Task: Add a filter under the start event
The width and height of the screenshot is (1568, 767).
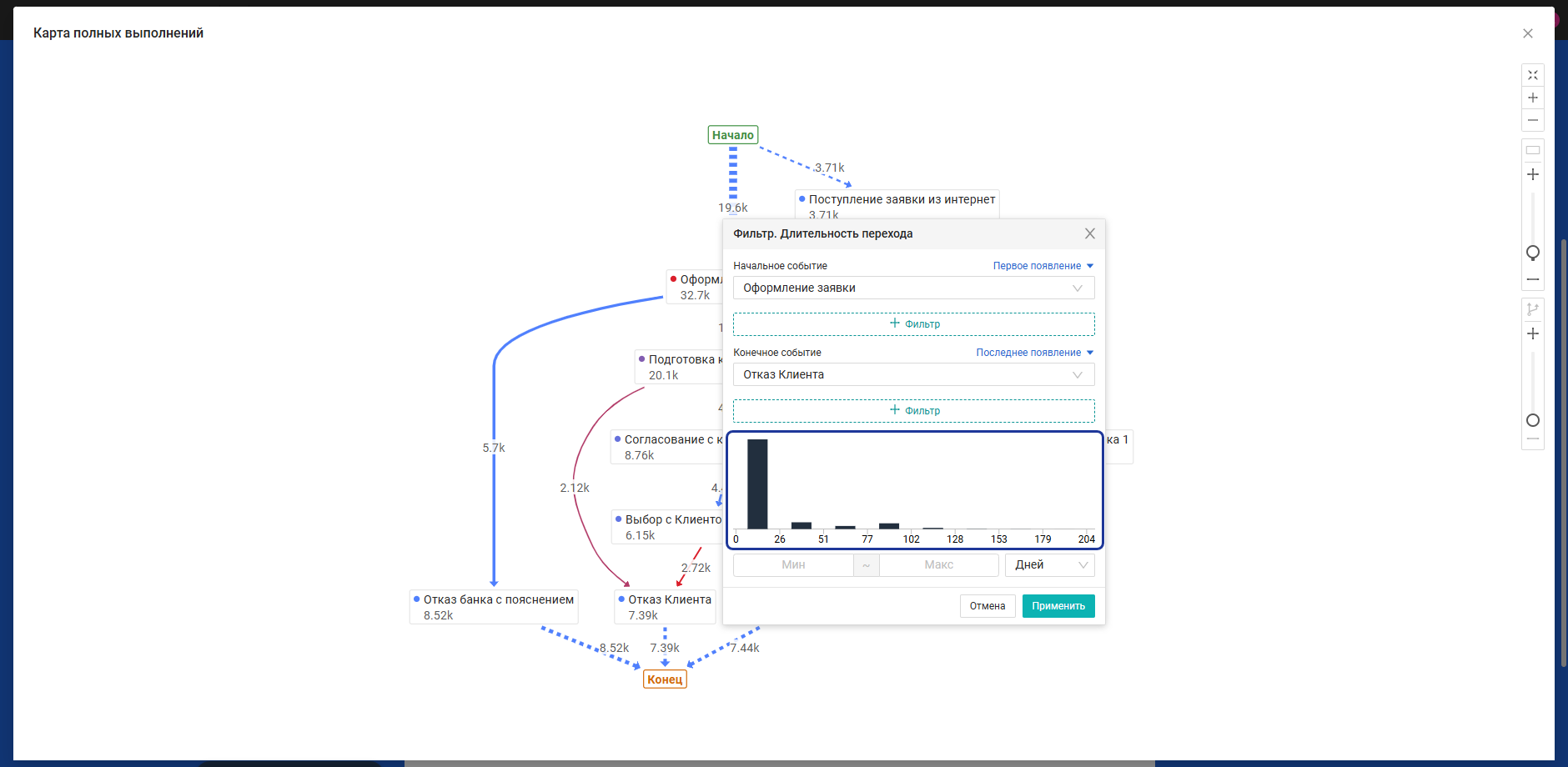Action: 914,323
